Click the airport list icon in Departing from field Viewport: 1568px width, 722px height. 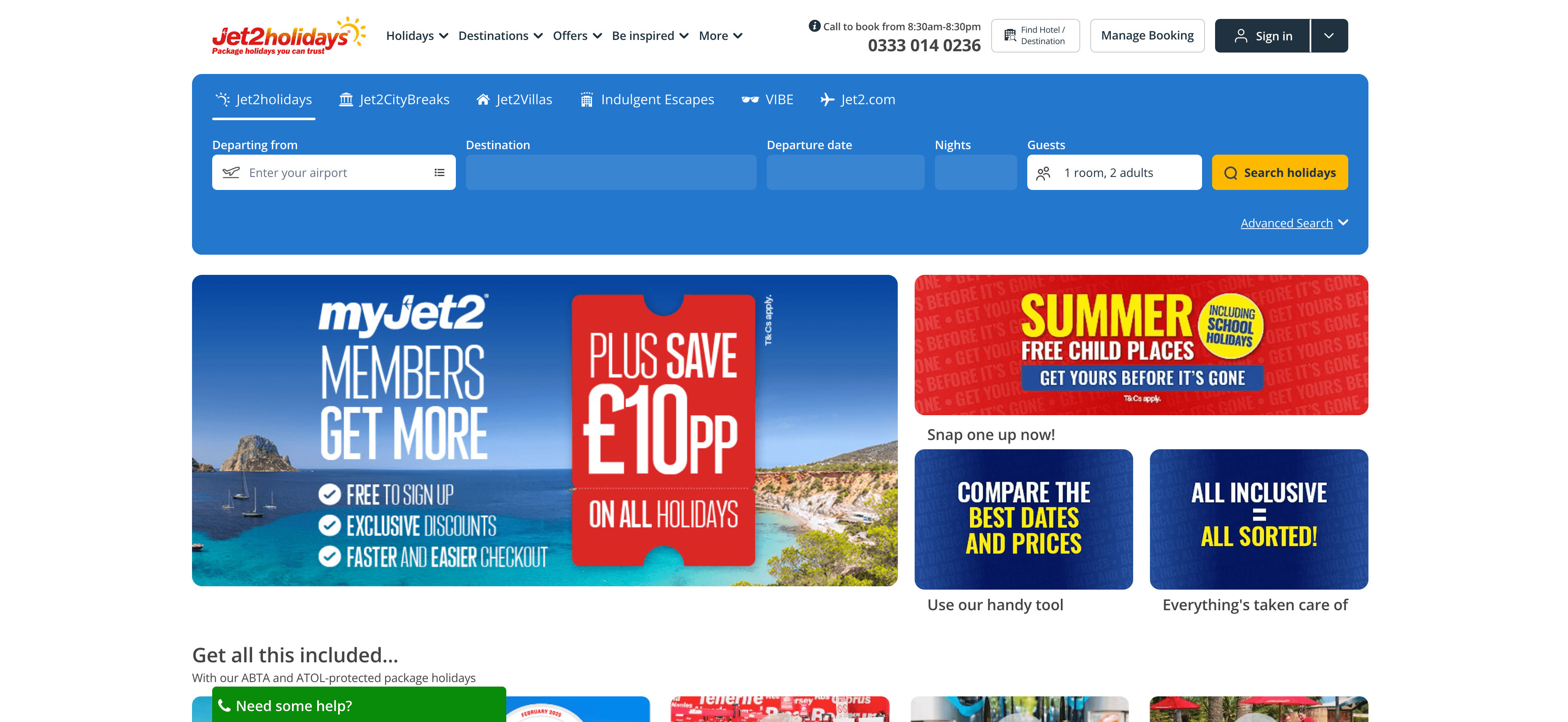[x=439, y=173]
